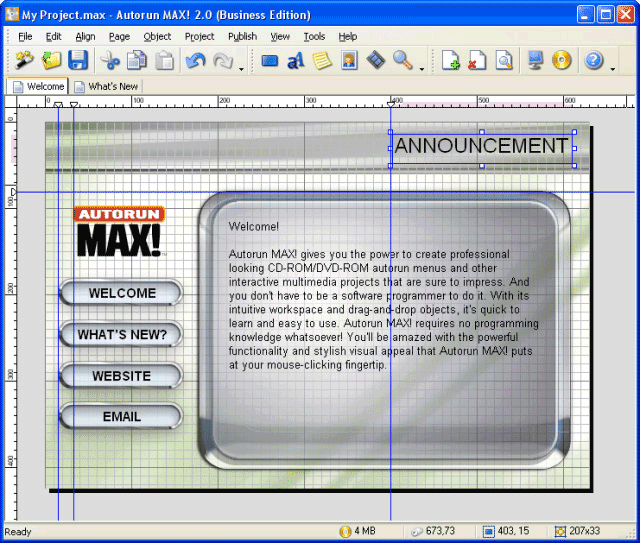Click the 4 MB project size indicator
The height and width of the screenshot is (543, 640).
[358, 531]
